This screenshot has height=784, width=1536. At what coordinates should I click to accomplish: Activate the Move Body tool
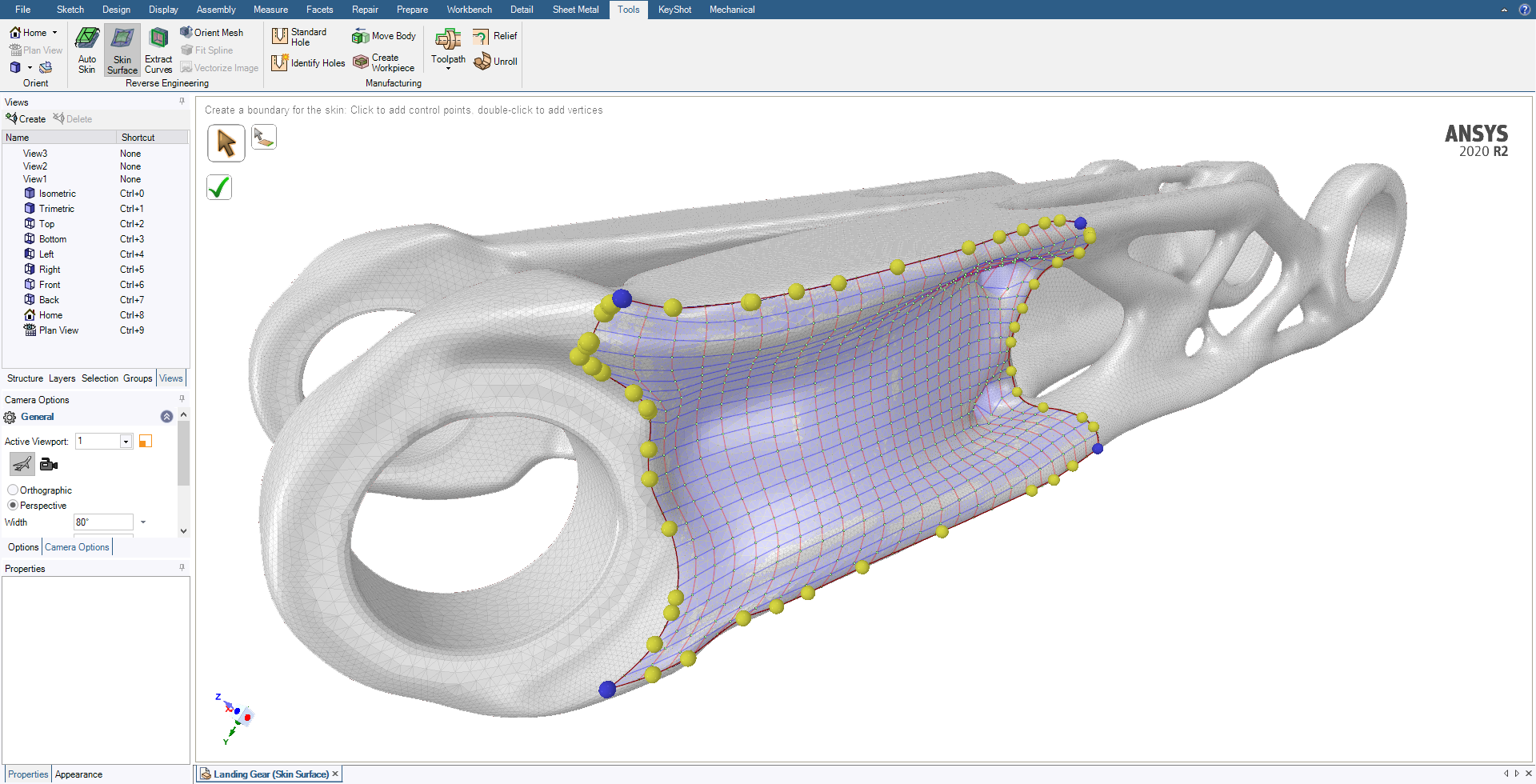[x=385, y=36]
